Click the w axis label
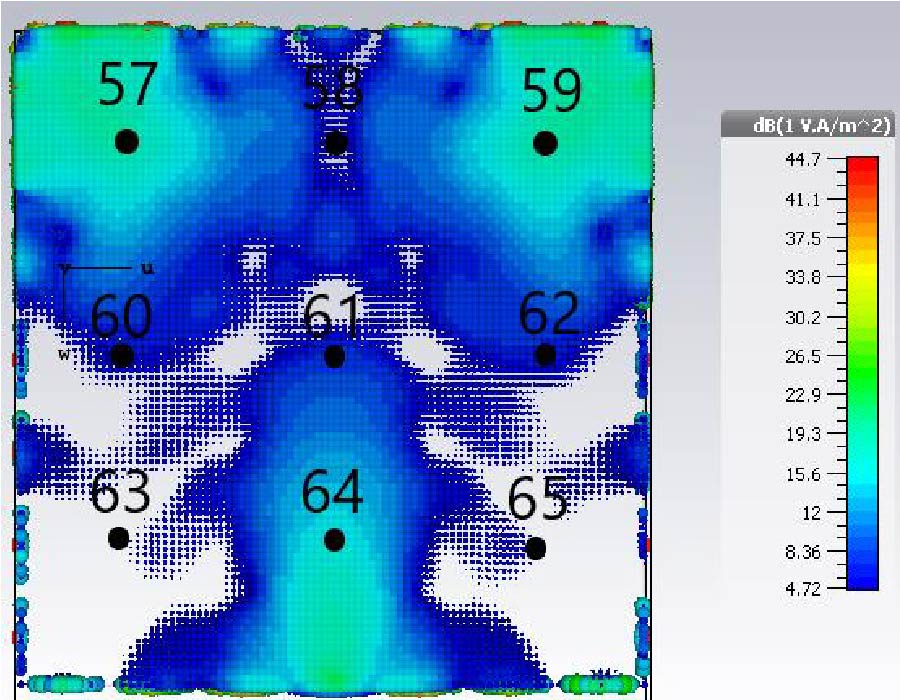Image resolution: width=900 pixels, height=700 pixels. pyautogui.click(x=62, y=353)
